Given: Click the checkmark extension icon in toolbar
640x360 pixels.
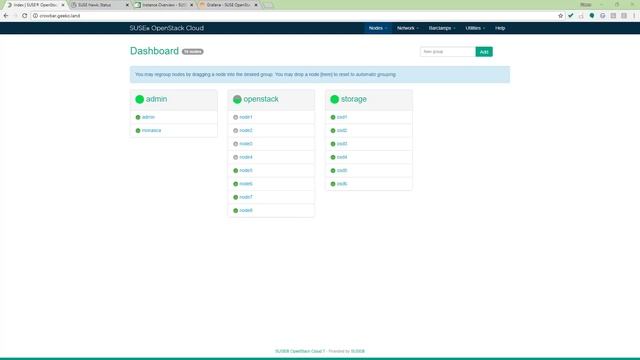Looking at the screenshot, I should (571, 16).
